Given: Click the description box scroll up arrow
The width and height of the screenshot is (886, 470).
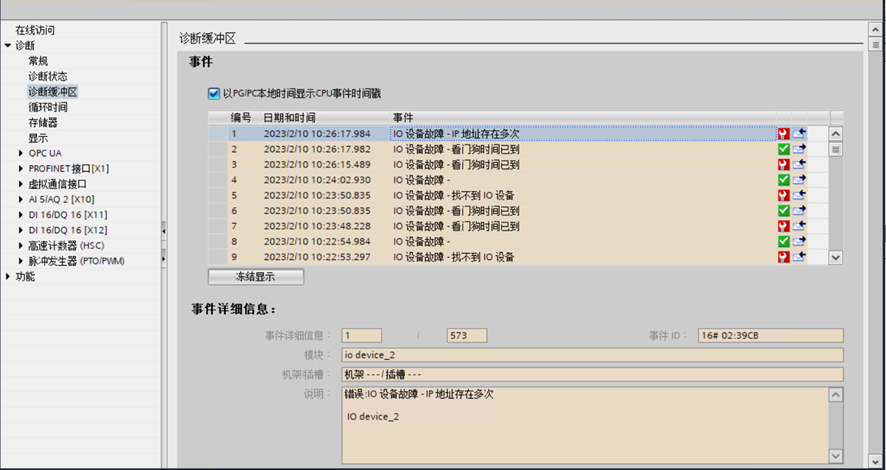Looking at the screenshot, I should (836, 395).
